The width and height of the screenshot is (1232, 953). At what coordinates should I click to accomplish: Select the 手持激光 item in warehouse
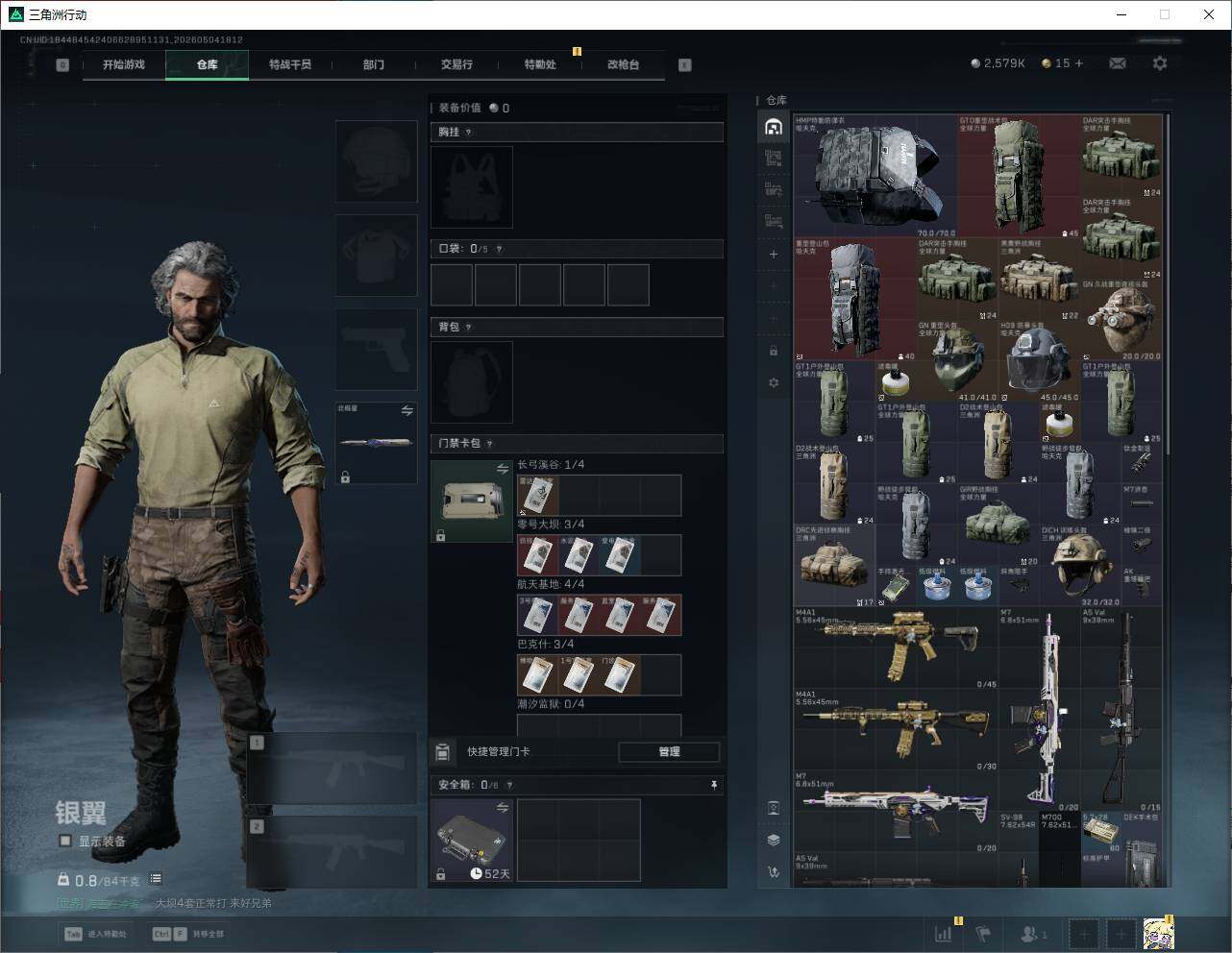[x=896, y=586]
